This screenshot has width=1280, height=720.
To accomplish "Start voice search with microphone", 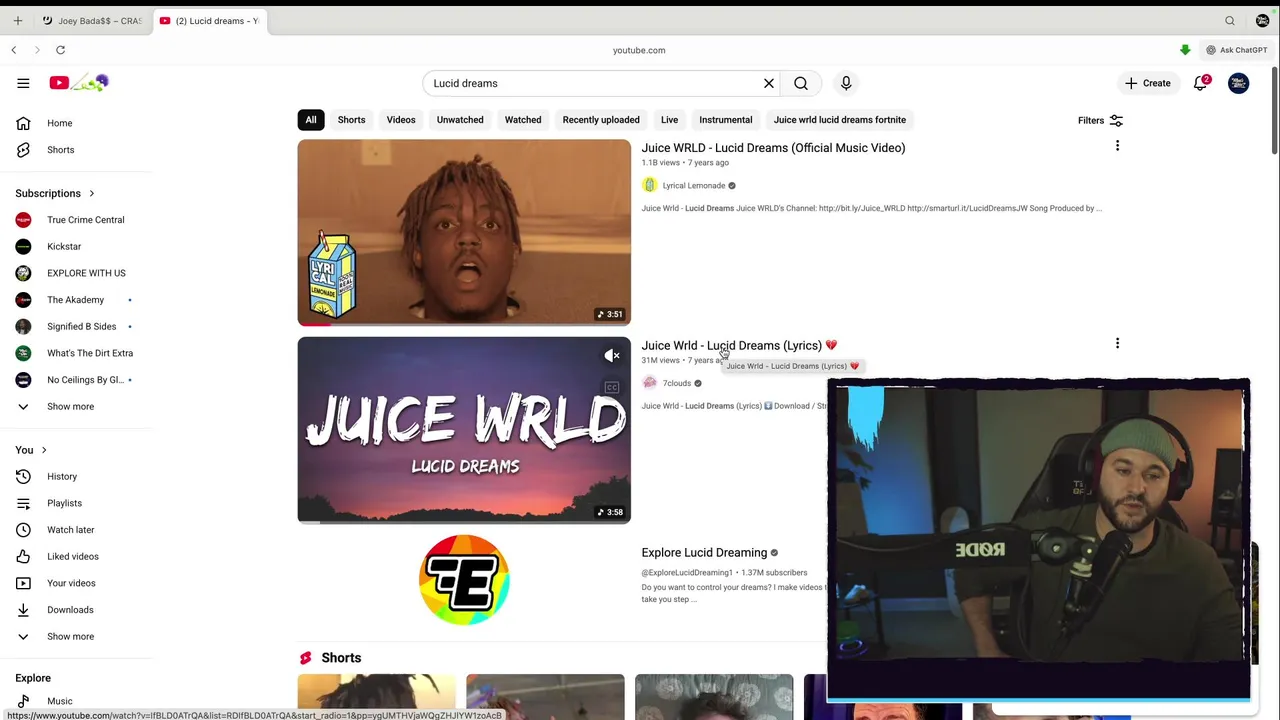I will tap(846, 83).
